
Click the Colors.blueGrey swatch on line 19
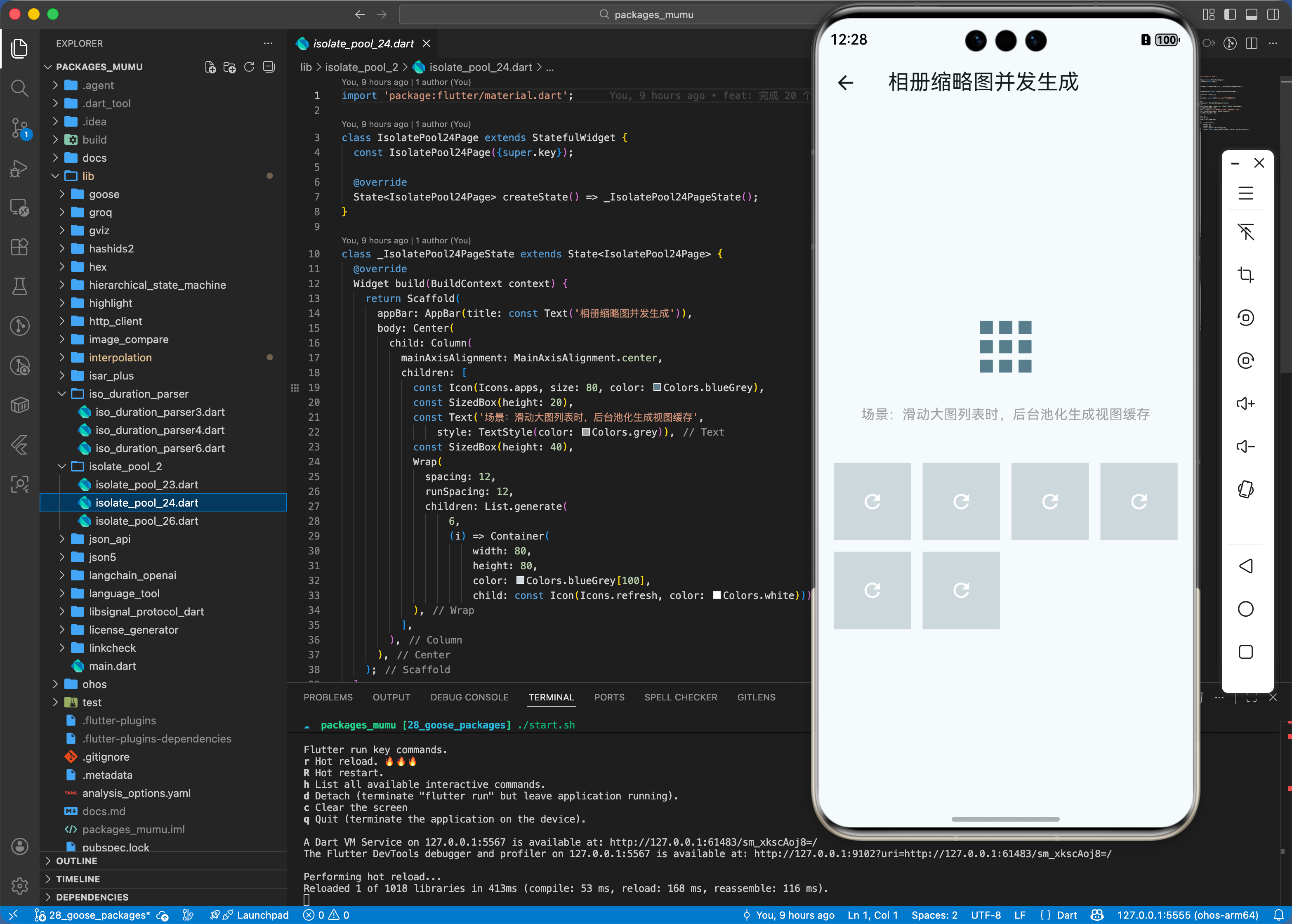(657, 387)
